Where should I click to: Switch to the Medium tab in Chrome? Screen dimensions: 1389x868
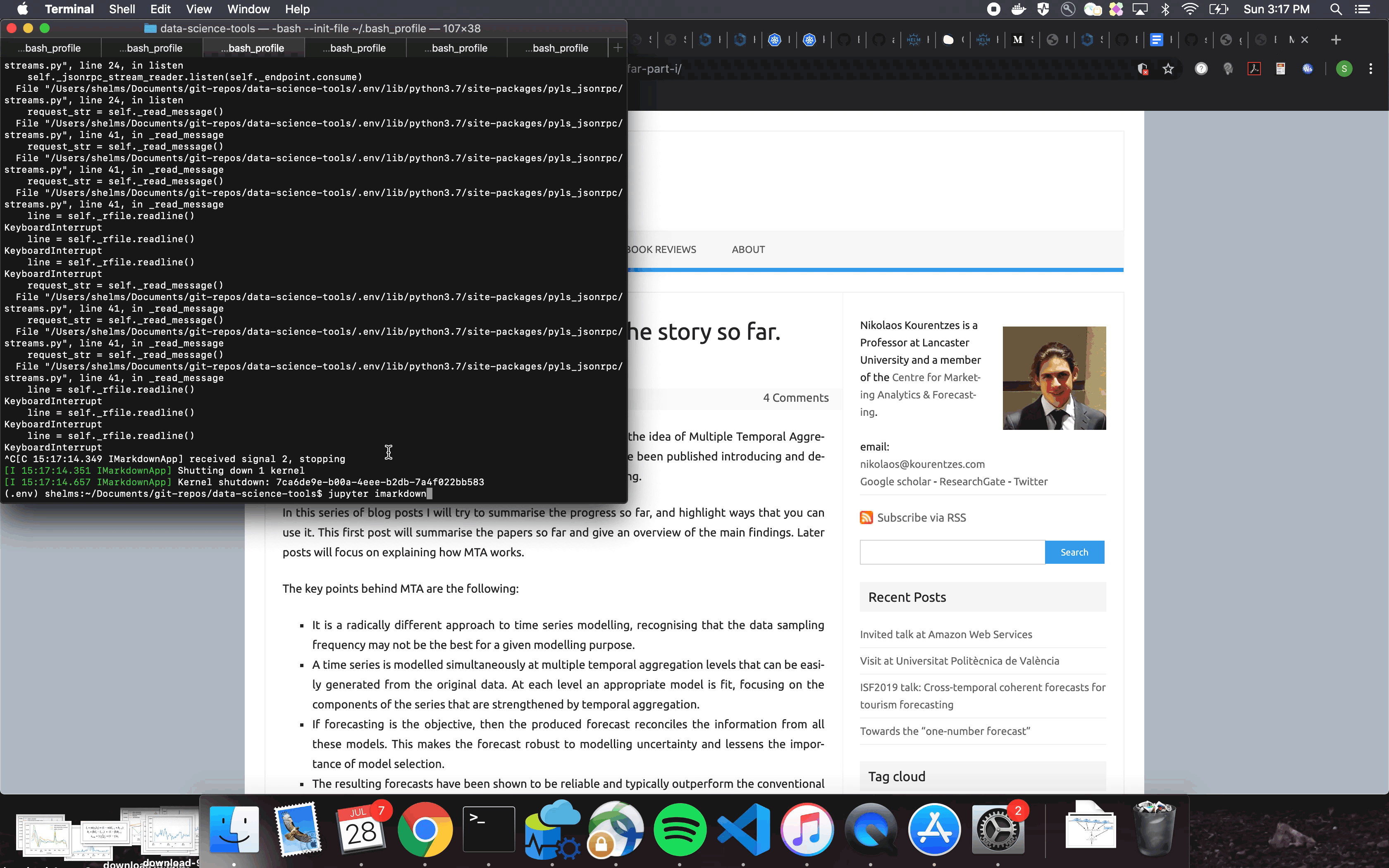[1018, 40]
